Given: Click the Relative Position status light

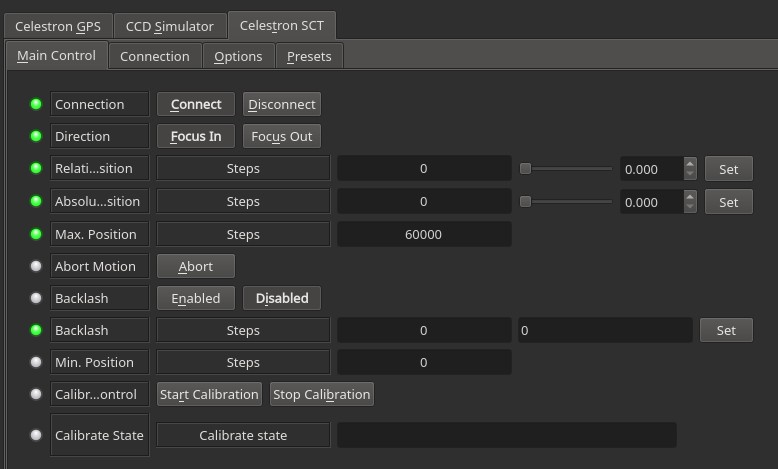Looking at the screenshot, I should (x=36, y=168).
